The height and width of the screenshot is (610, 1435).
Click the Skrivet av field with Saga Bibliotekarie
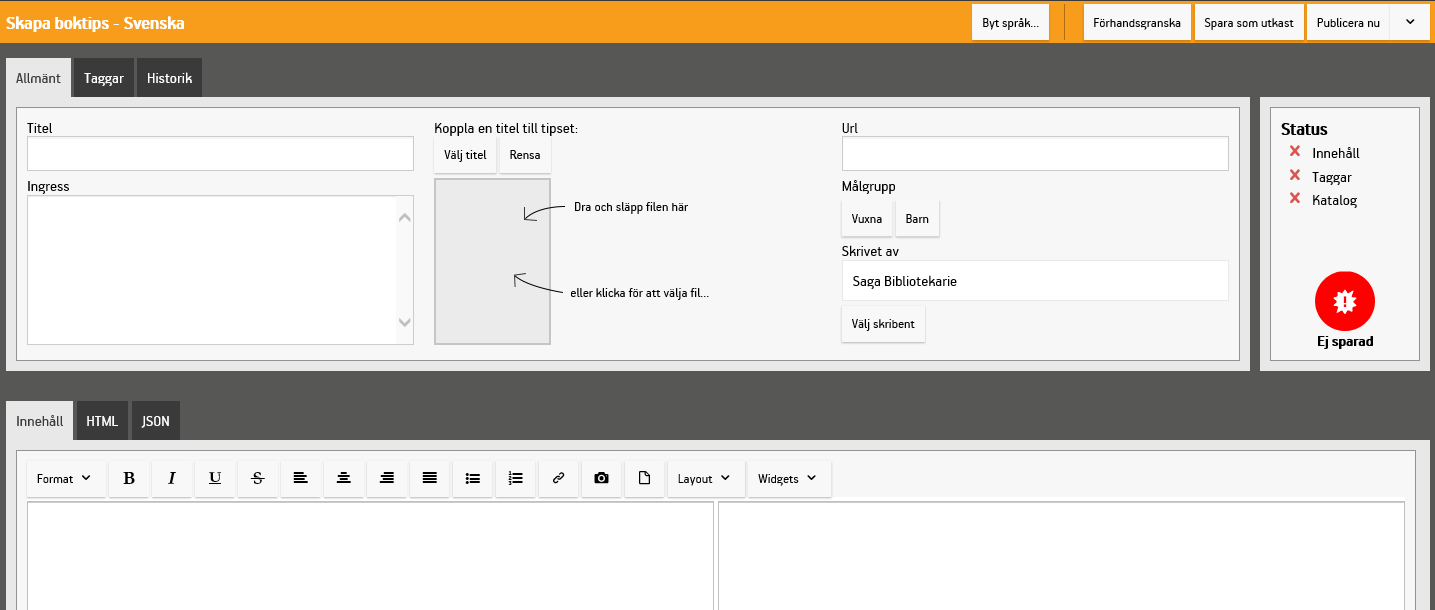(x=1035, y=281)
